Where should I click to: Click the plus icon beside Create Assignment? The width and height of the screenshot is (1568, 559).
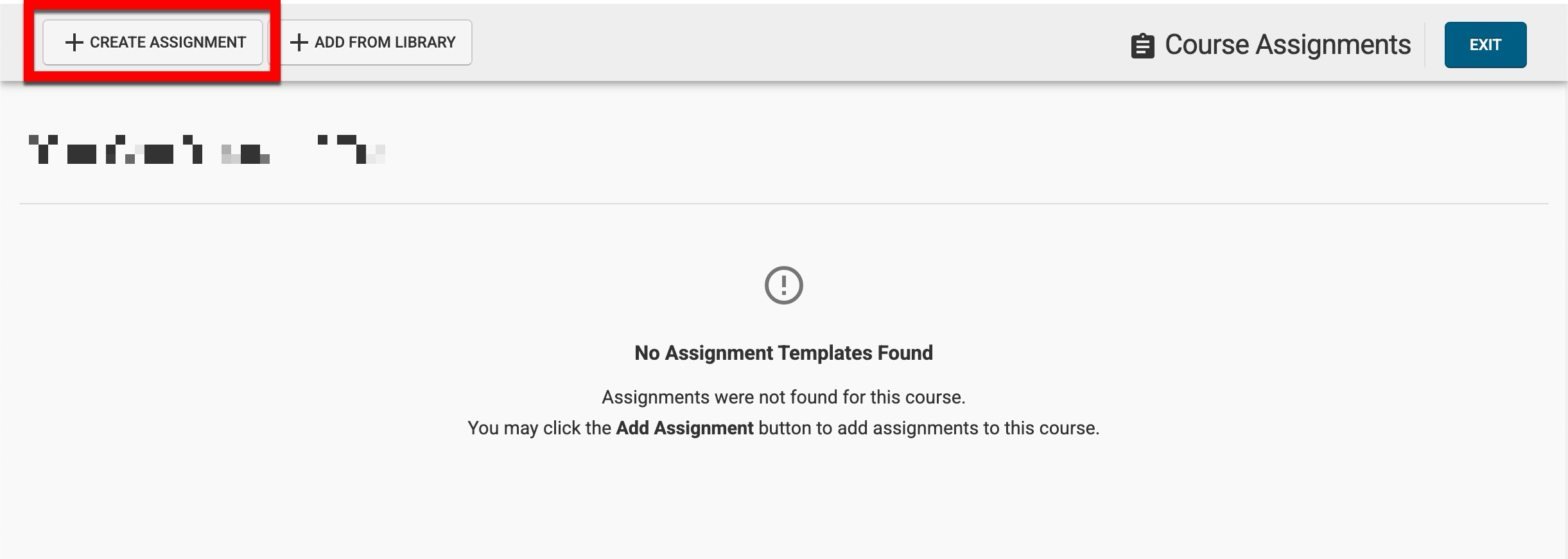click(74, 42)
